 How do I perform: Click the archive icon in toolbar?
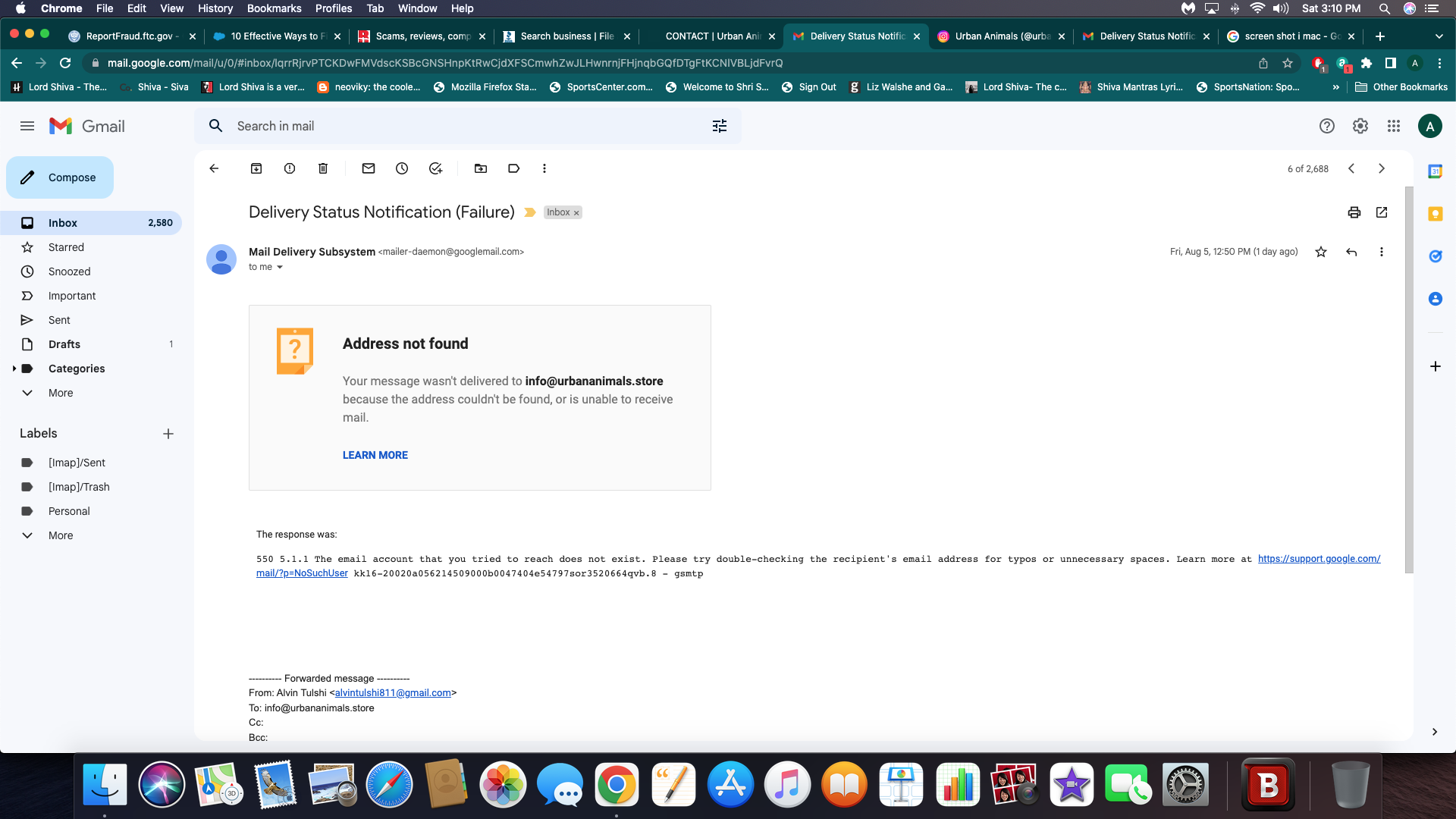pyautogui.click(x=256, y=168)
